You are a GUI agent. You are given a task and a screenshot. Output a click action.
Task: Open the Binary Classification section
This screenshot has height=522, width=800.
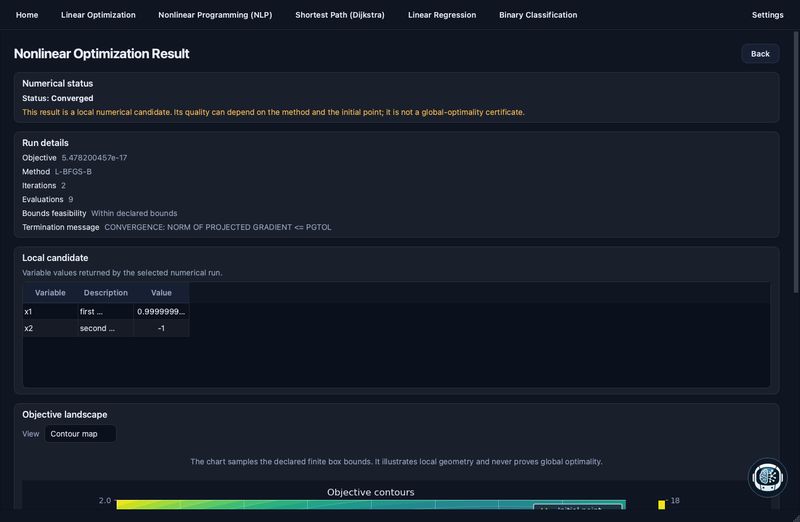[538, 15]
